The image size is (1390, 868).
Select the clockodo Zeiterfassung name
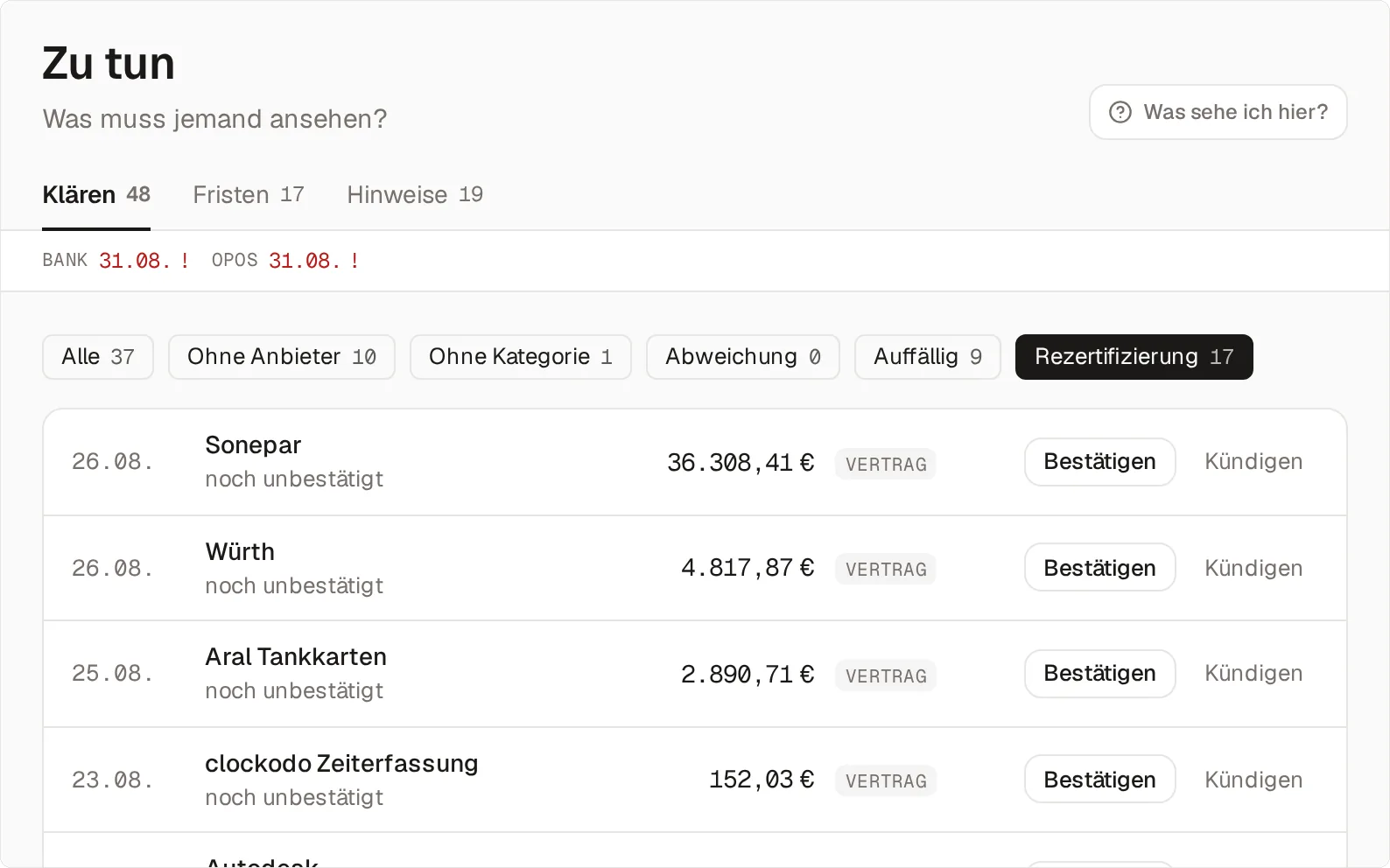pyautogui.click(x=341, y=764)
